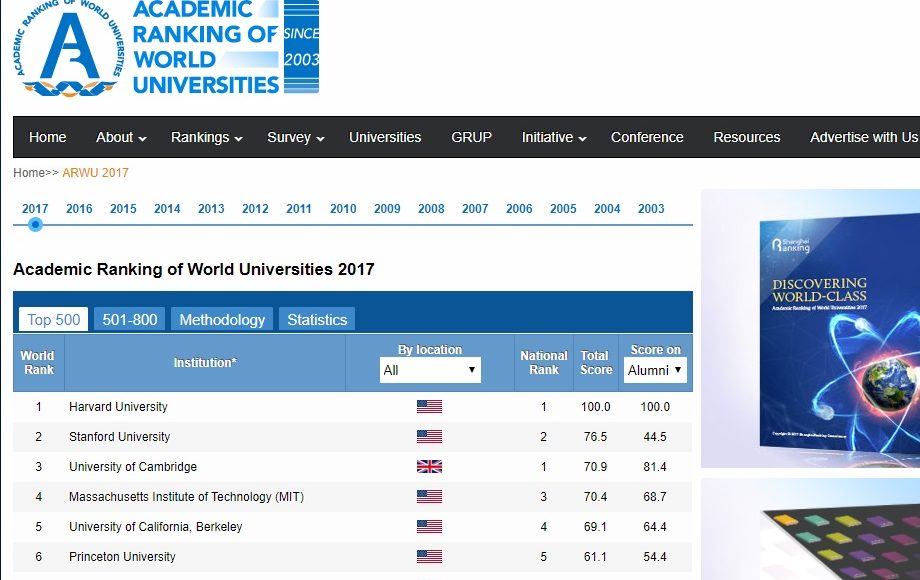Open the Score on Alumni dropdown

[x=655, y=370]
